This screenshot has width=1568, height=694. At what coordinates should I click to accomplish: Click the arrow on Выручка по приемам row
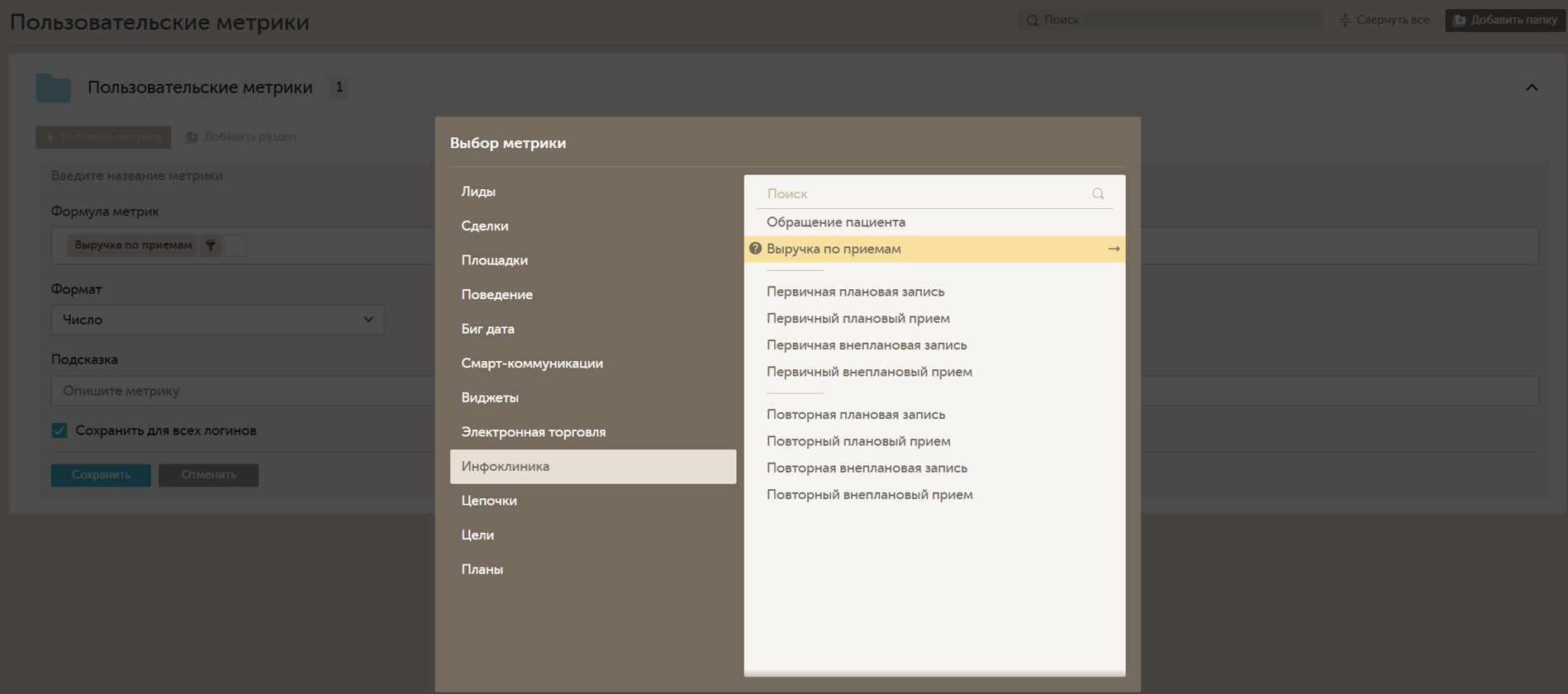click(x=1114, y=249)
